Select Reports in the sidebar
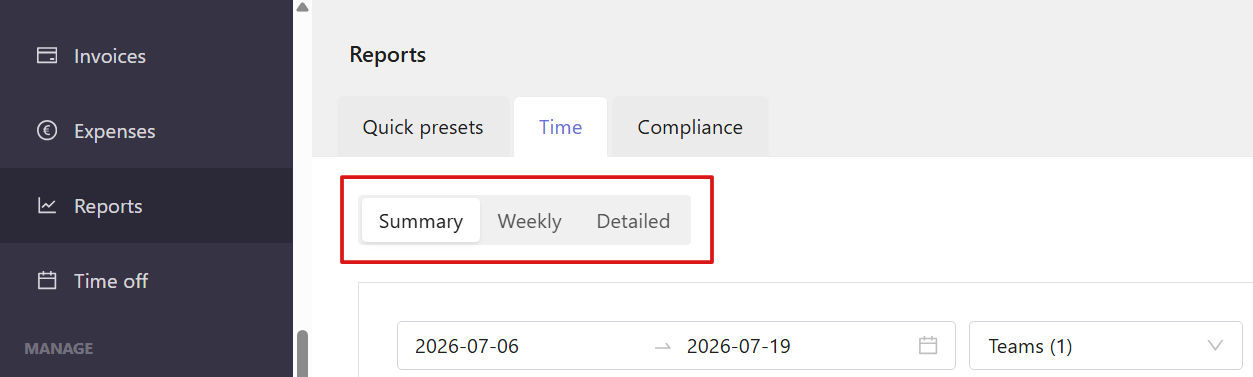 pyautogui.click(x=146, y=206)
